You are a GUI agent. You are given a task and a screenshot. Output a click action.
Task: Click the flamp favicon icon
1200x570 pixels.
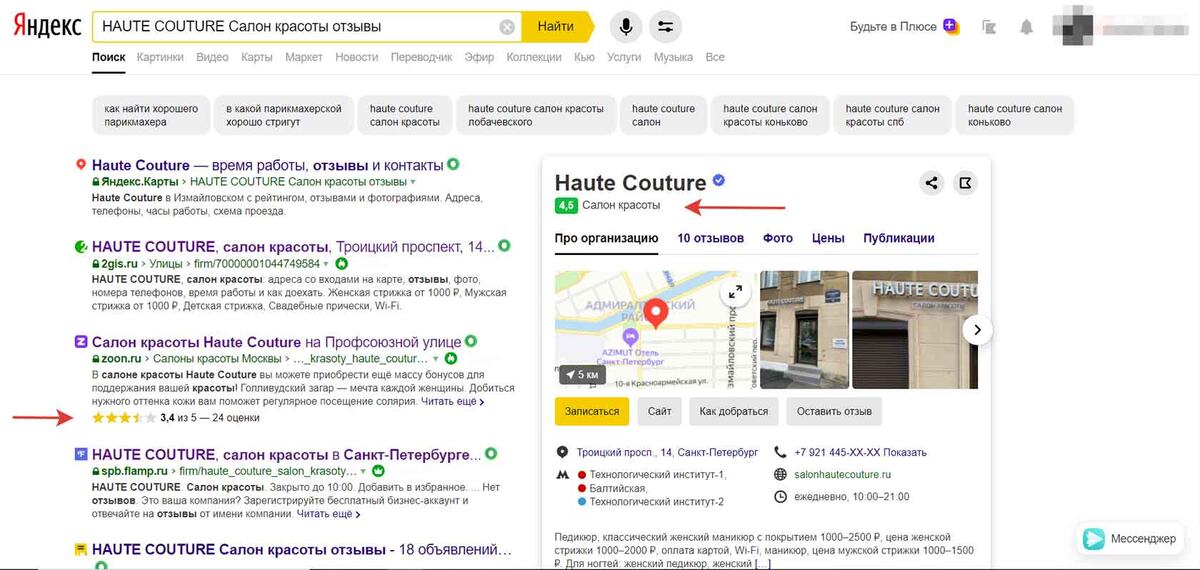pyautogui.click(x=81, y=455)
